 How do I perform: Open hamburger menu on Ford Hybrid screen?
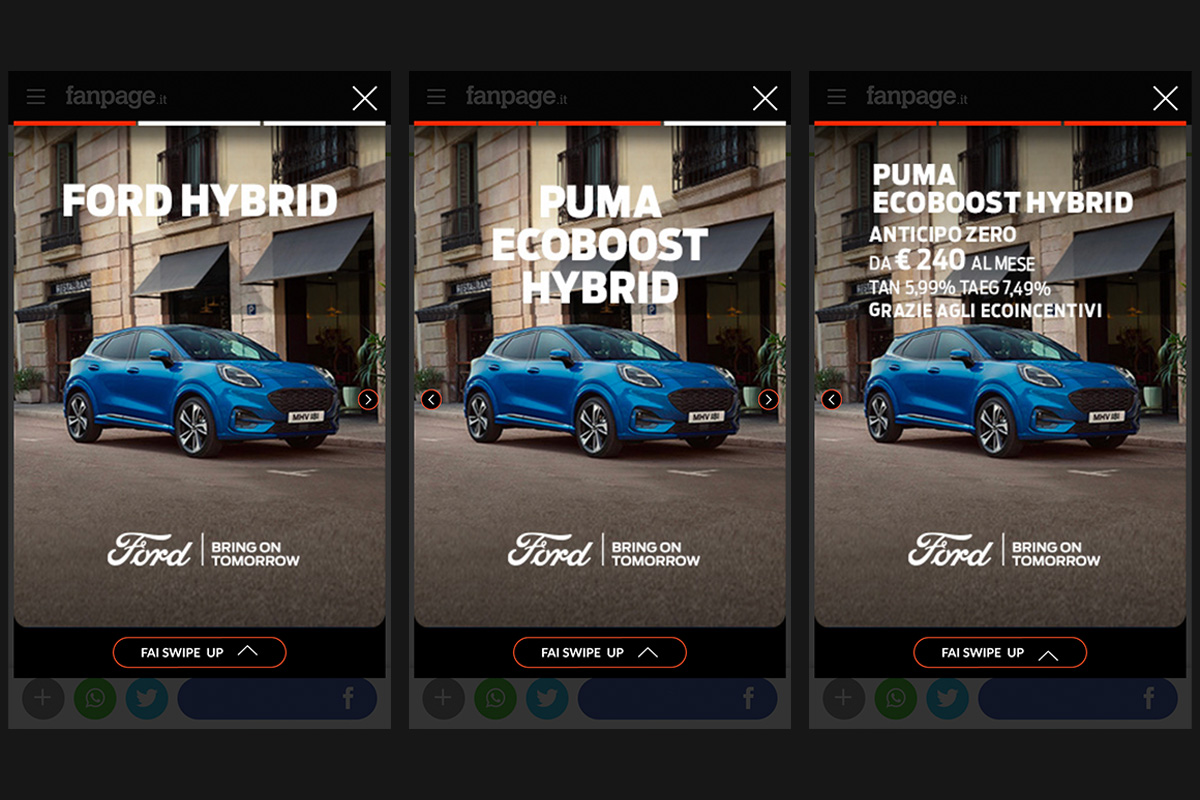pyautogui.click(x=36, y=97)
